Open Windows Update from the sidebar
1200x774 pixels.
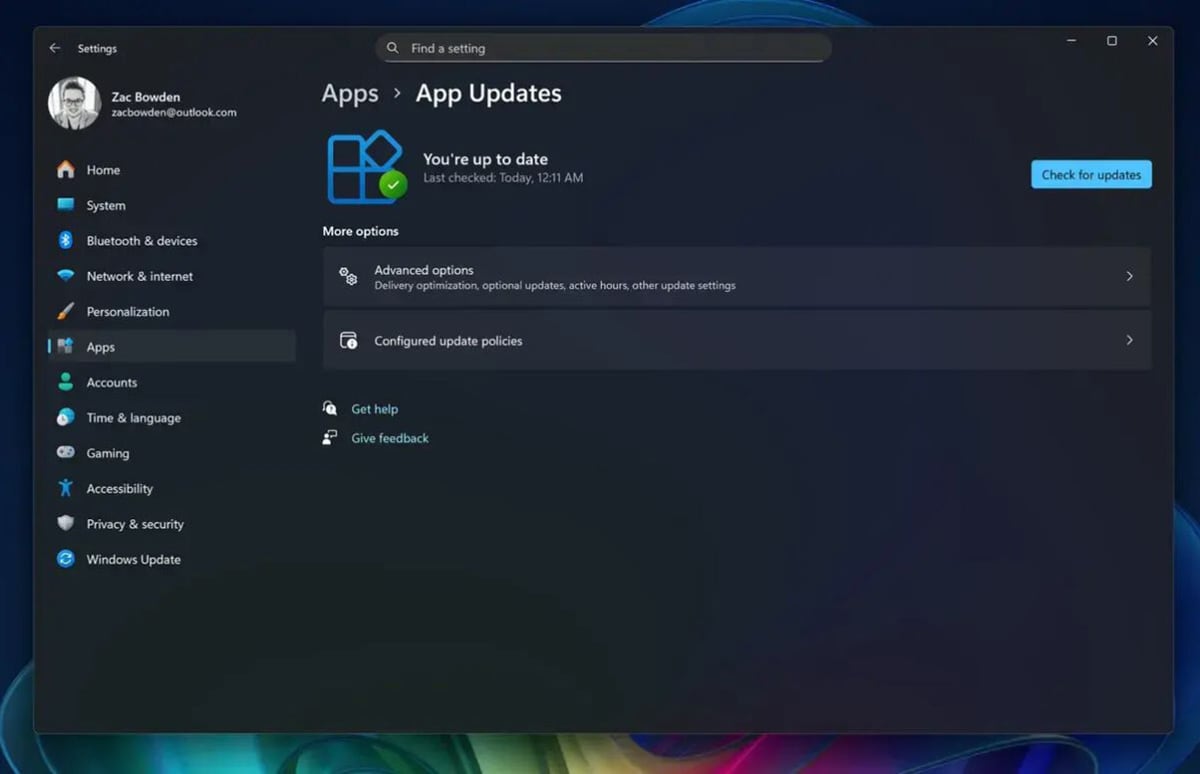click(x=133, y=559)
